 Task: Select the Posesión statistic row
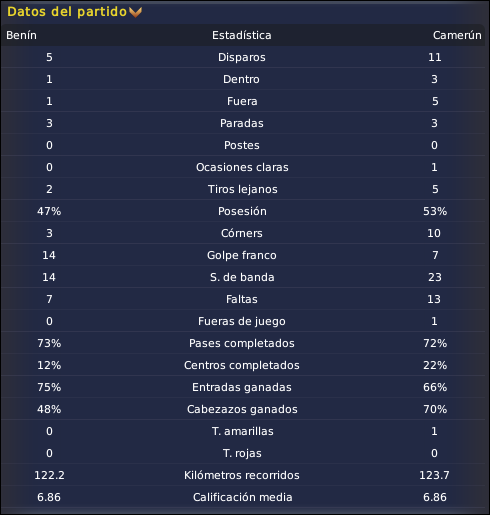click(x=243, y=211)
